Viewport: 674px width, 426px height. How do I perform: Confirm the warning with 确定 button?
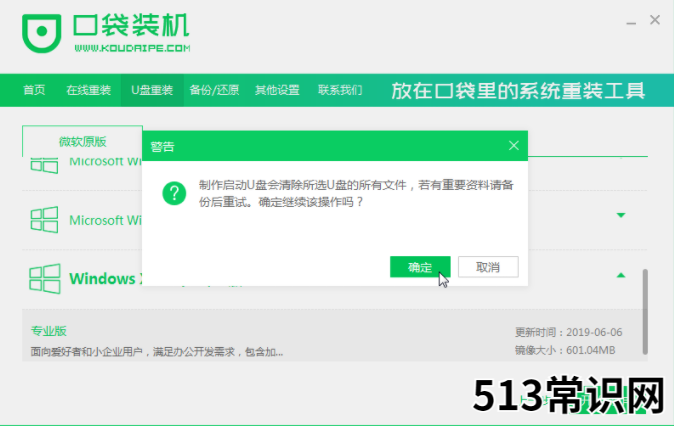click(420, 267)
